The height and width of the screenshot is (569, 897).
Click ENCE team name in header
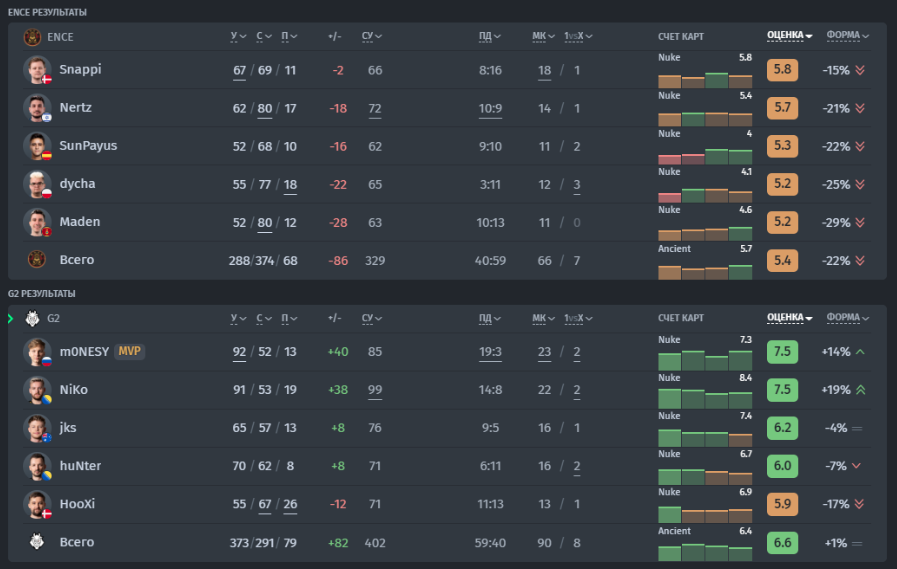(x=60, y=37)
